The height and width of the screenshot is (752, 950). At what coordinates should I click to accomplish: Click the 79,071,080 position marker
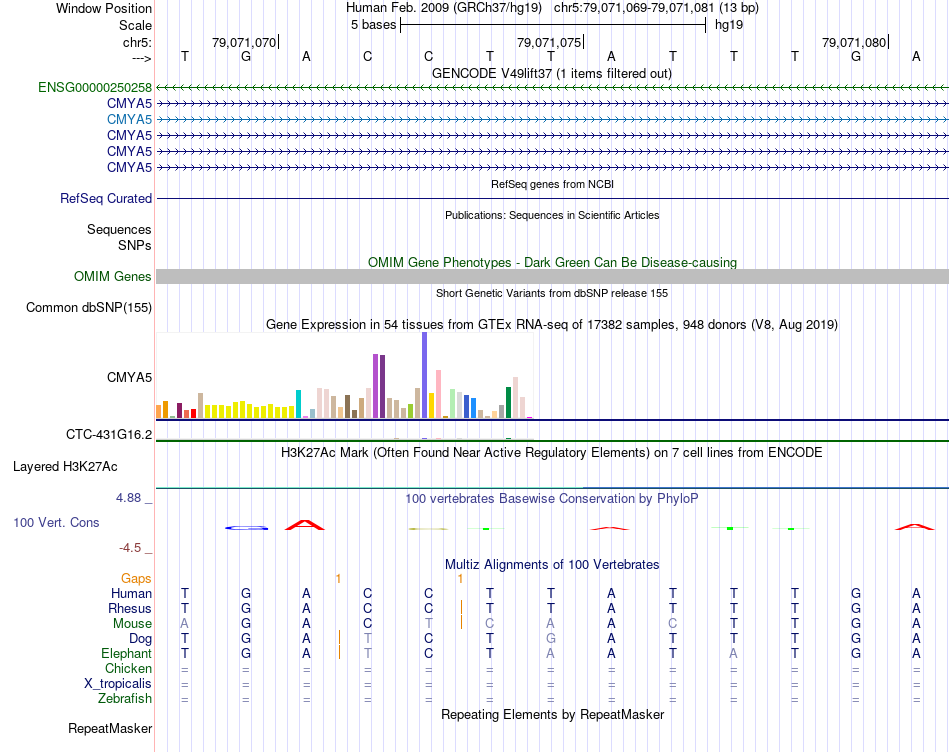854,42
